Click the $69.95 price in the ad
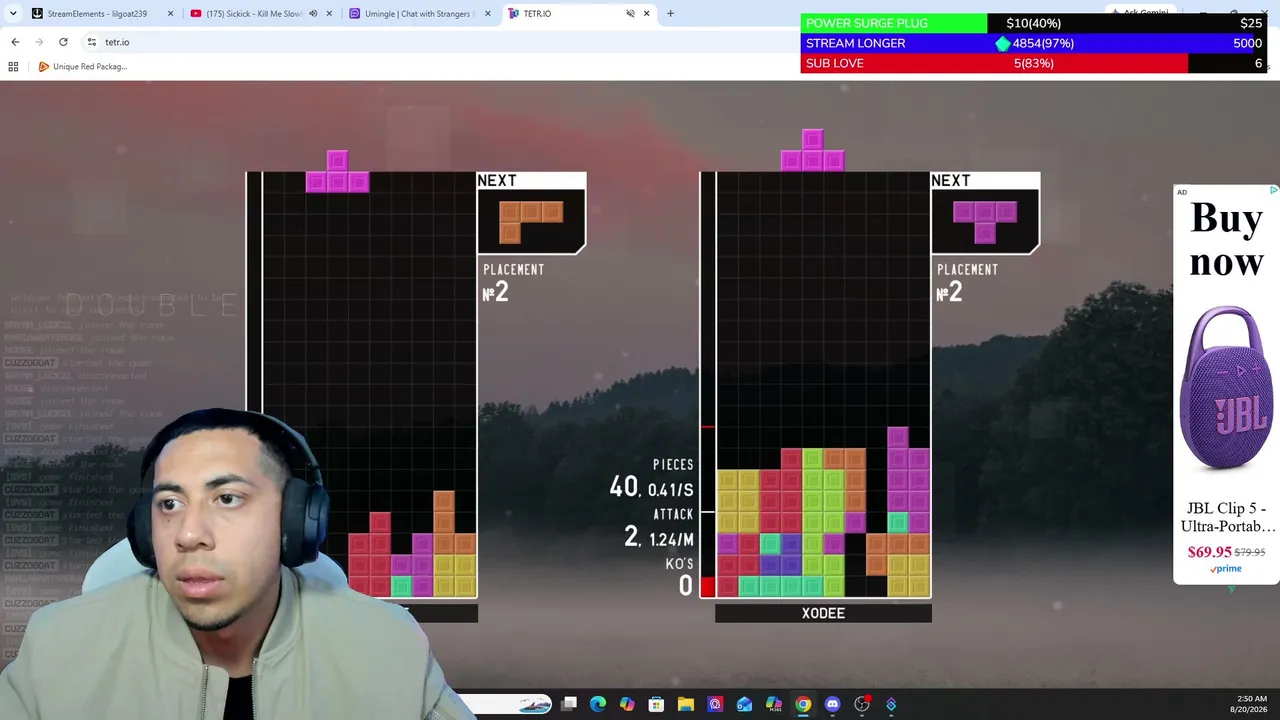 tap(1209, 552)
